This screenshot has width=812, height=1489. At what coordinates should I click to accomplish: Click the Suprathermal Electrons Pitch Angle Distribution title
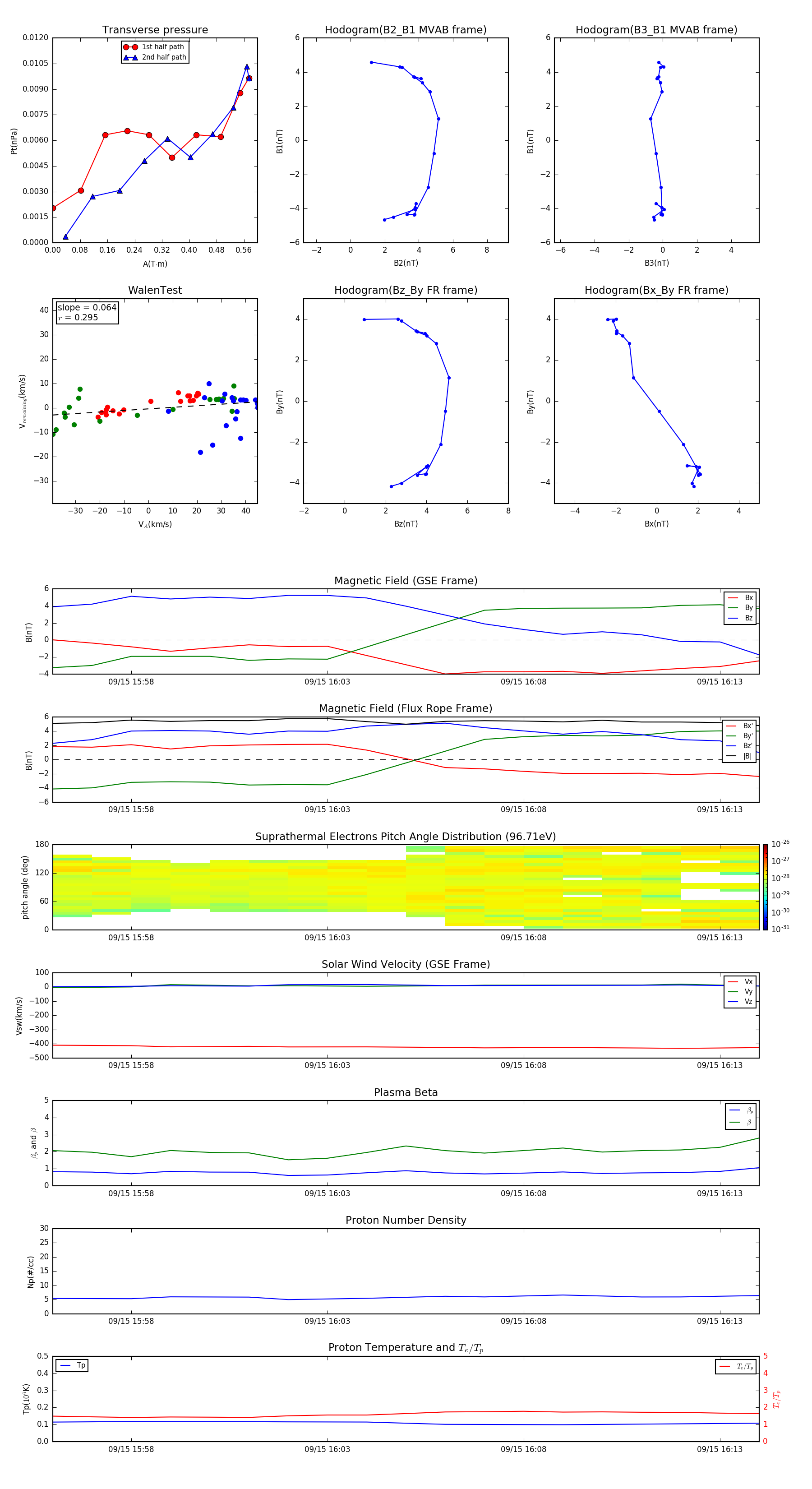click(406, 837)
